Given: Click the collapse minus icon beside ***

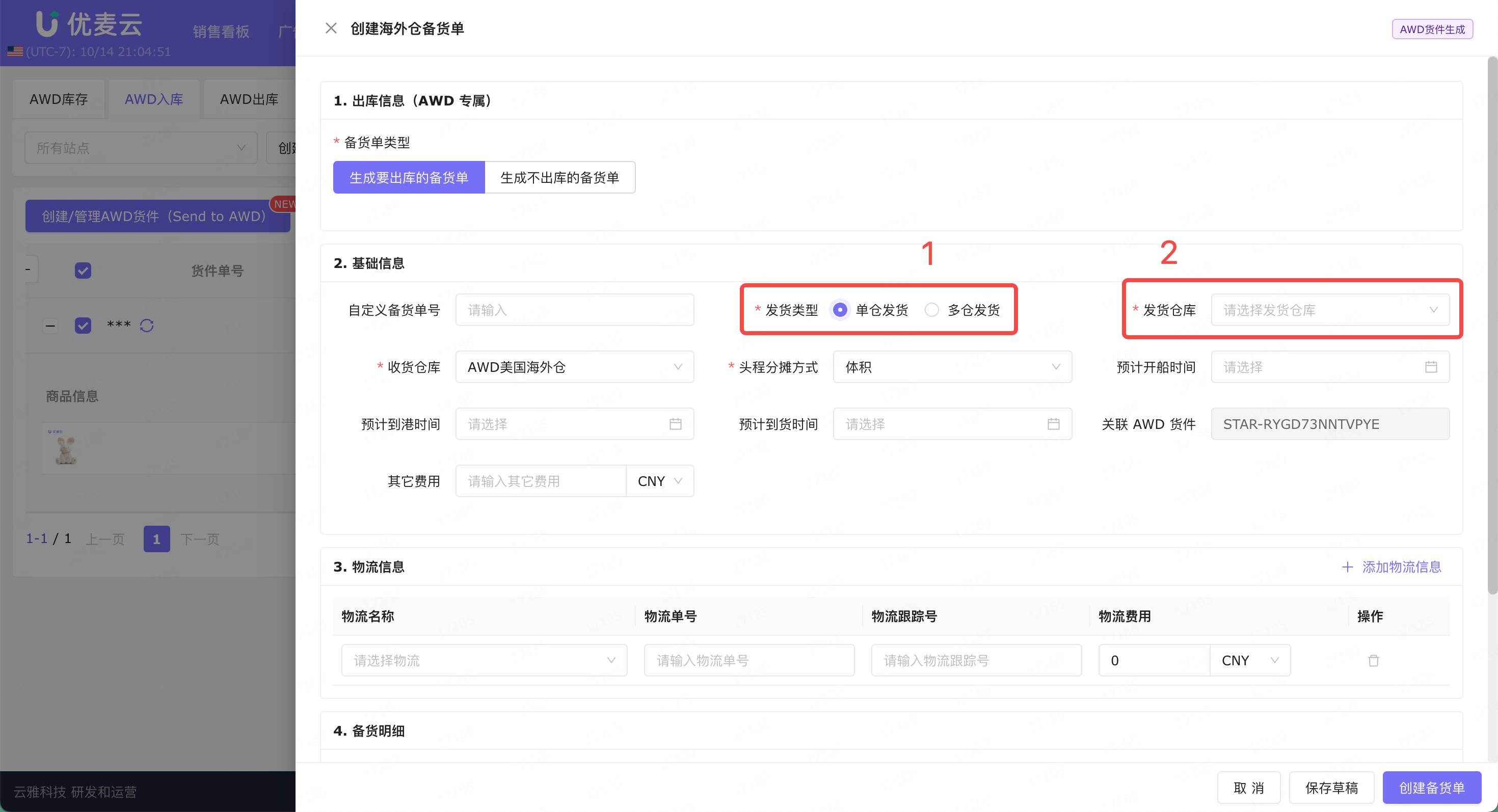Looking at the screenshot, I should 50,326.
